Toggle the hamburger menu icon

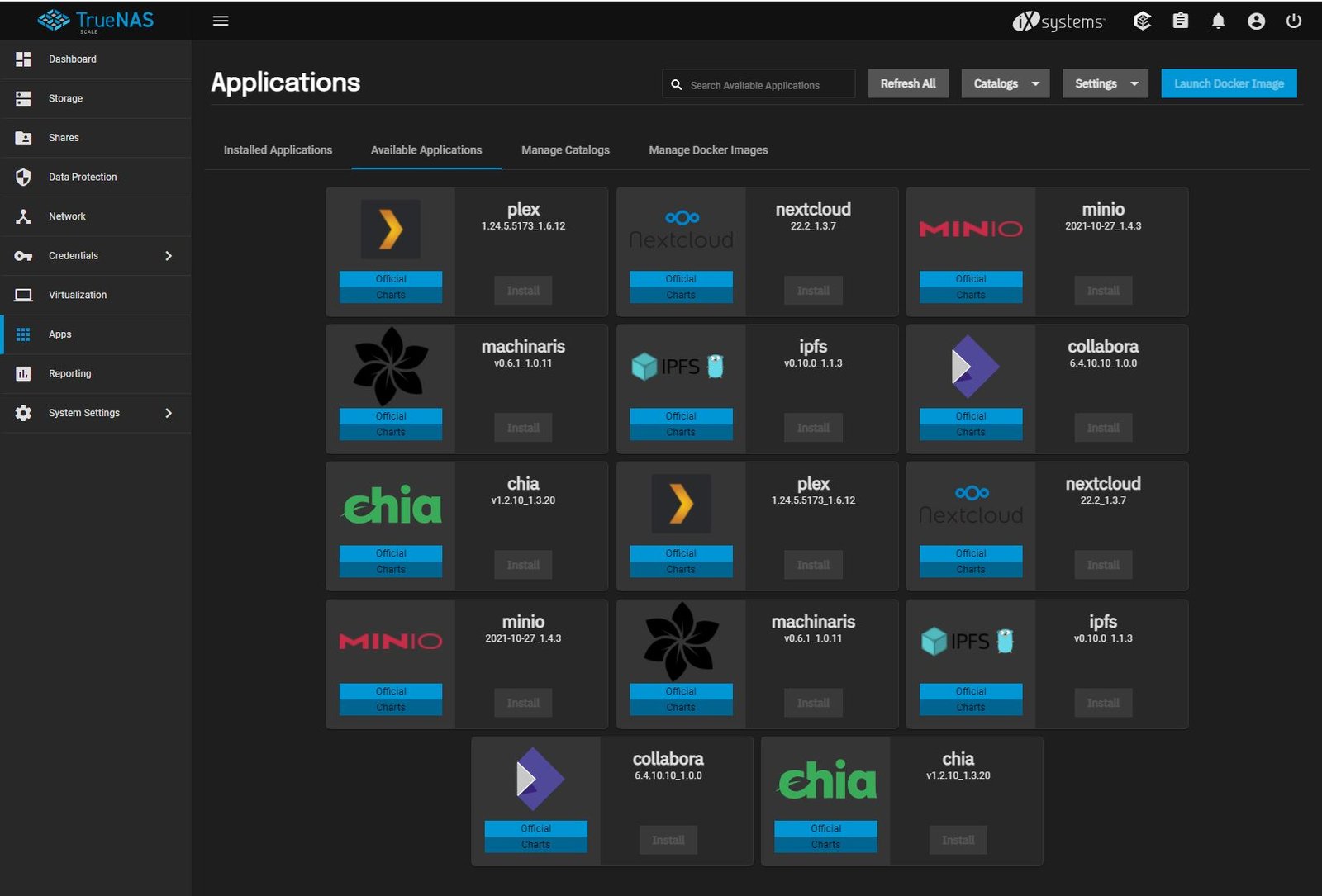pyautogui.click(x=221, y=21)
